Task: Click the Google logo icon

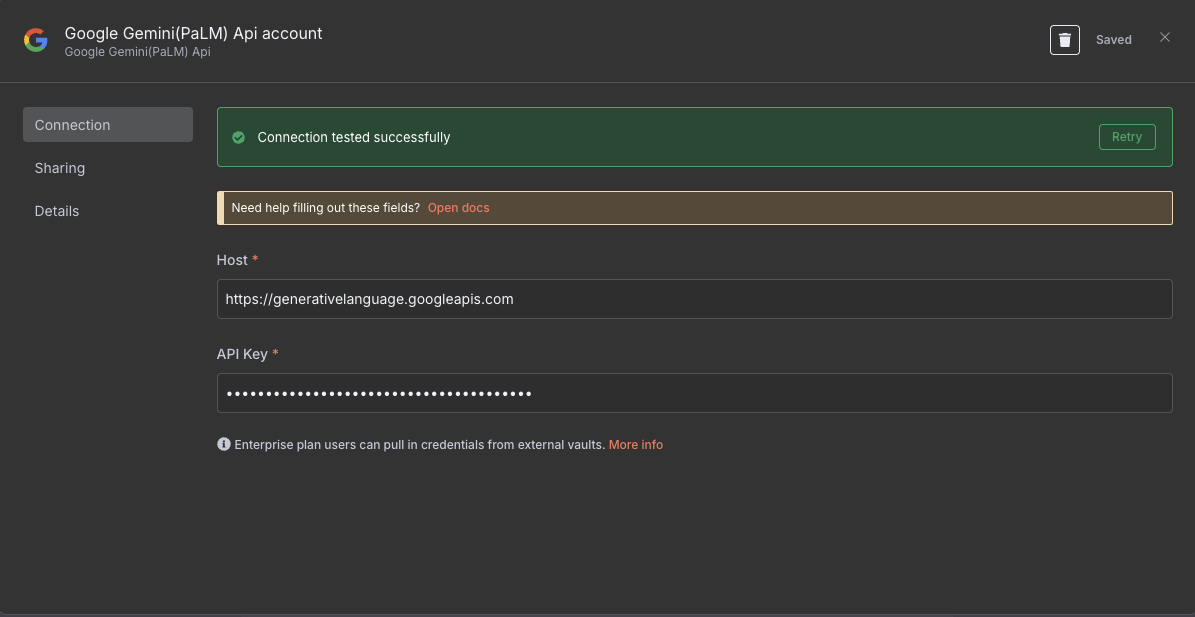Action: click(x=36, y=40)
